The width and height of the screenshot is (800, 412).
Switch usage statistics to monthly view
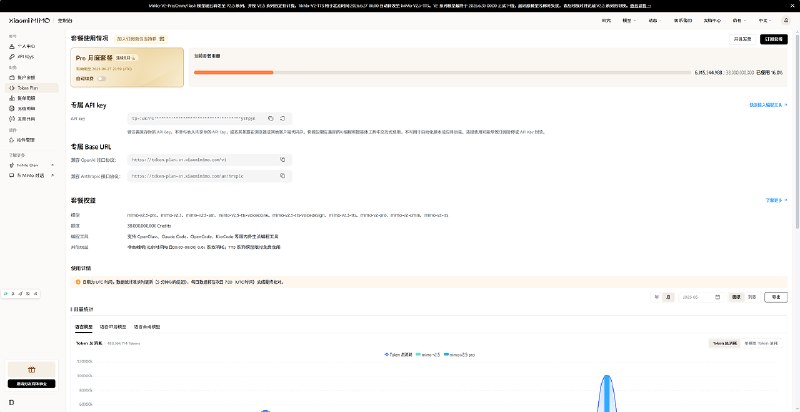click(x=667, y=297)
